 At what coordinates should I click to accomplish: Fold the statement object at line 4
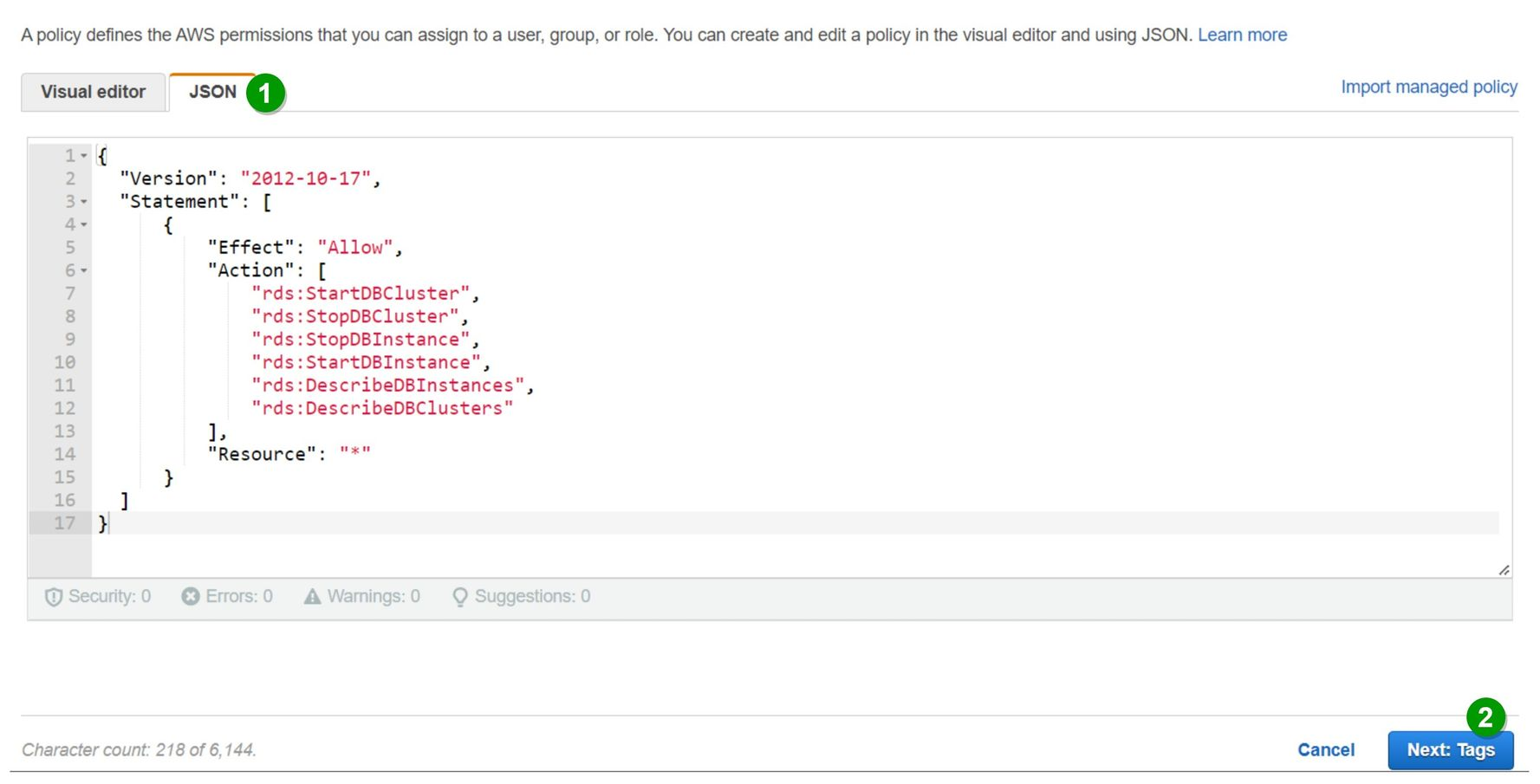tap(84, 224)
